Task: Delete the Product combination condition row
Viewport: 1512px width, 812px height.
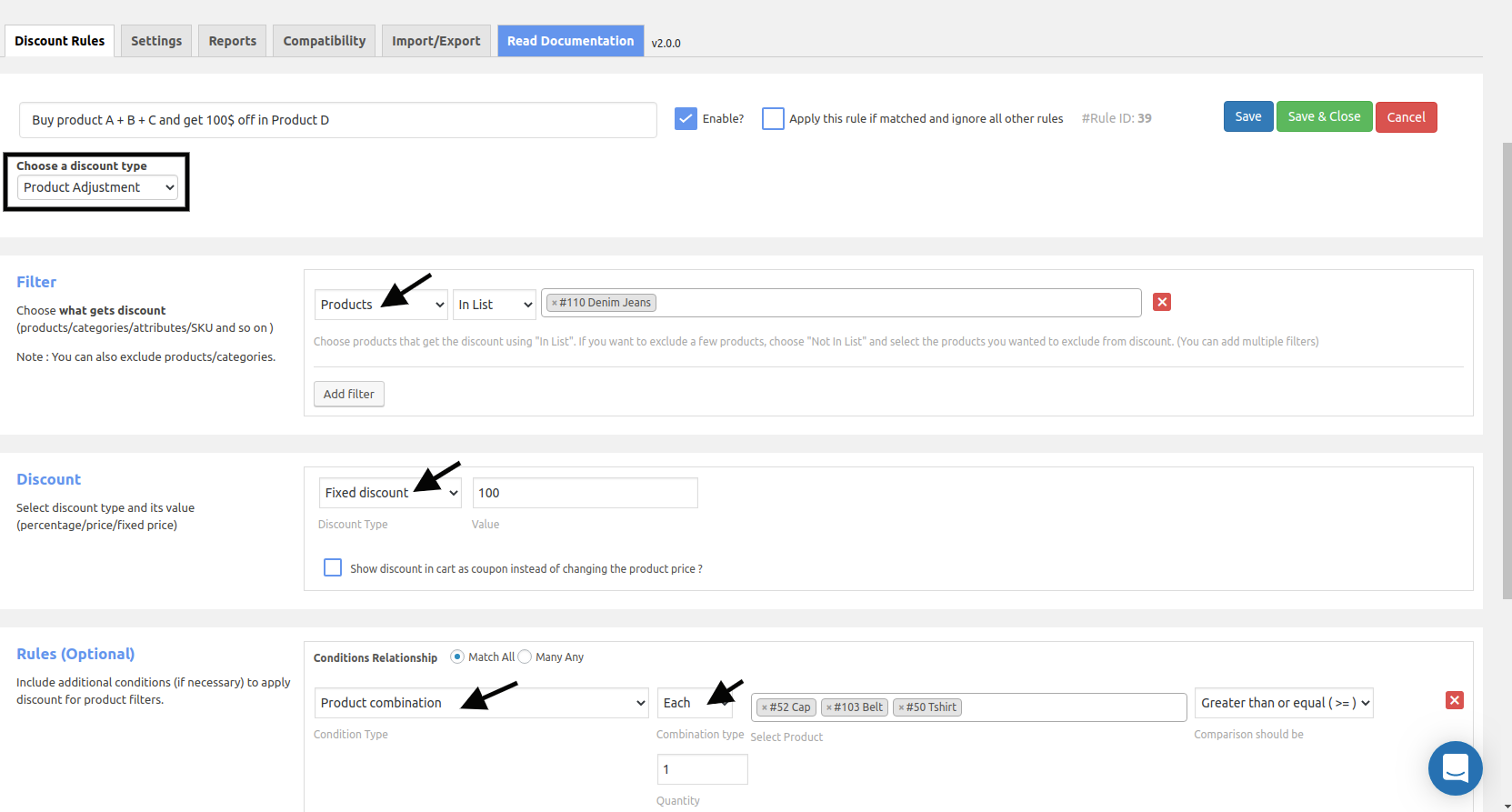Action: coord(1455,700)
